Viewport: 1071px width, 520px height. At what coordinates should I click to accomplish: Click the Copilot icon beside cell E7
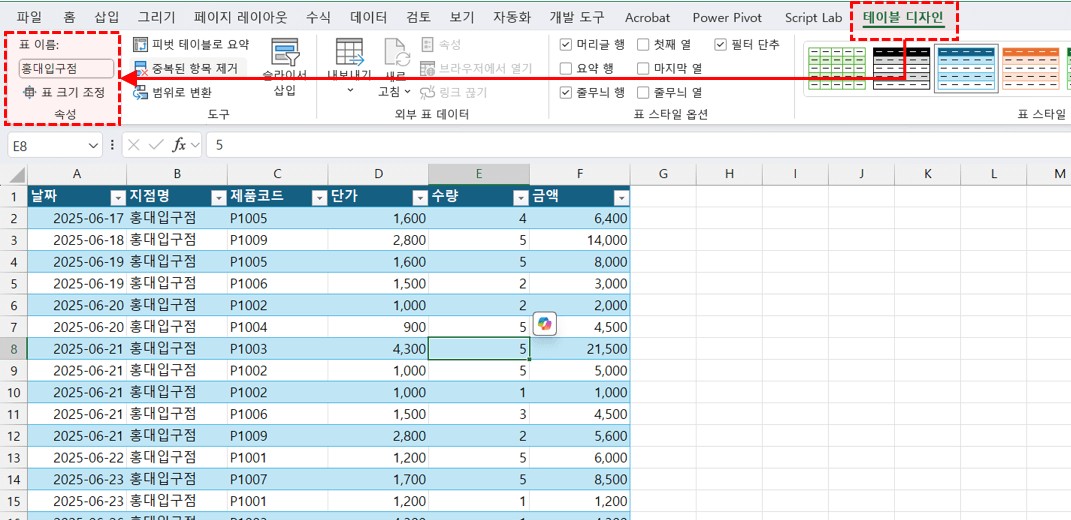(544, 323)
